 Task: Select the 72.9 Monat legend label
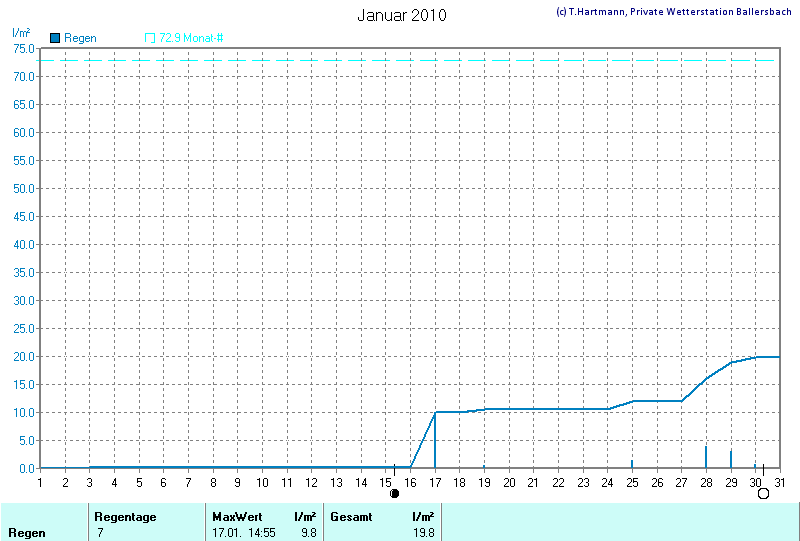click(x=190, y=38)
